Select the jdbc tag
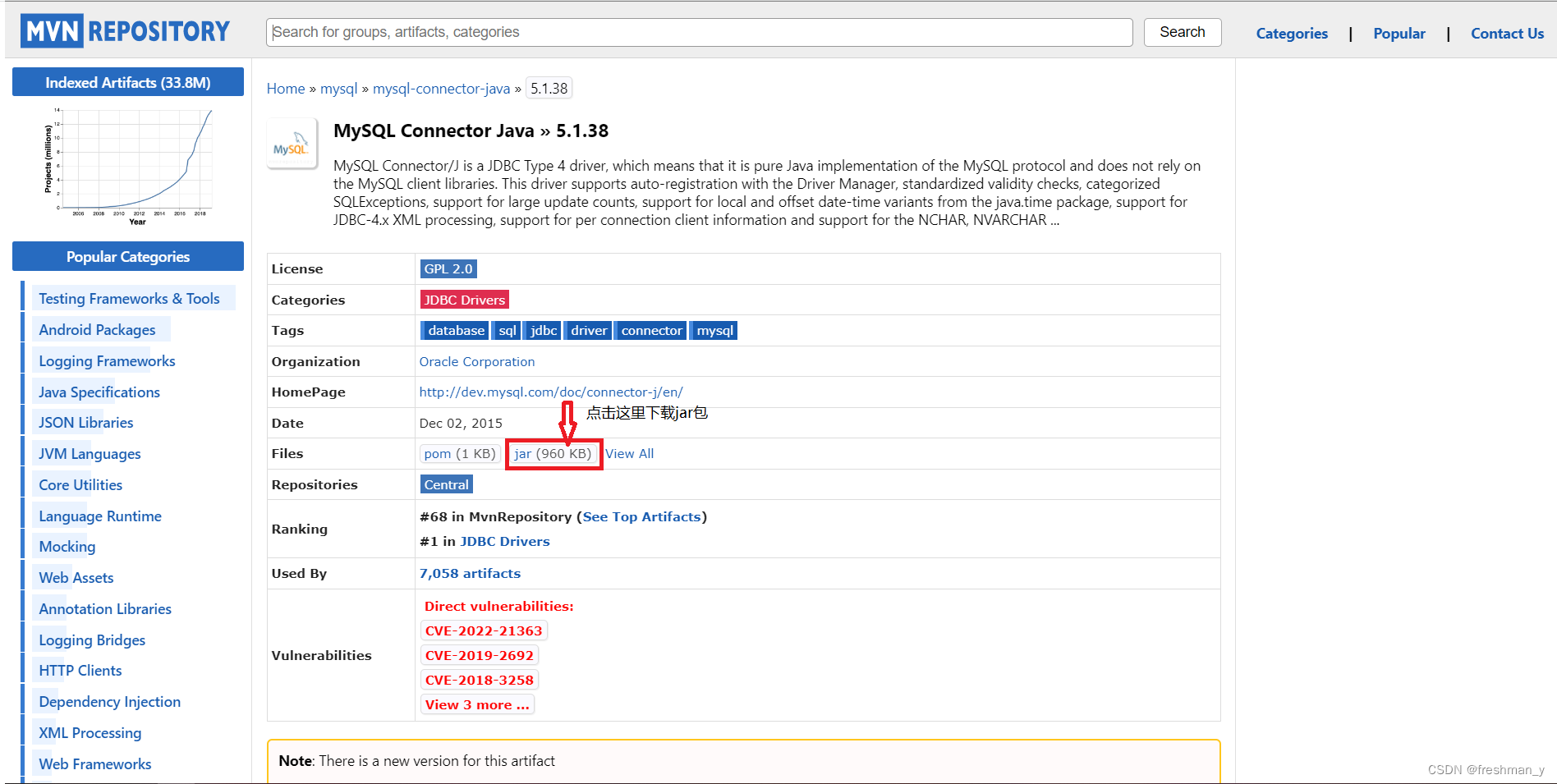Screen dimensions: 1557x784 (x=542, y=330)
